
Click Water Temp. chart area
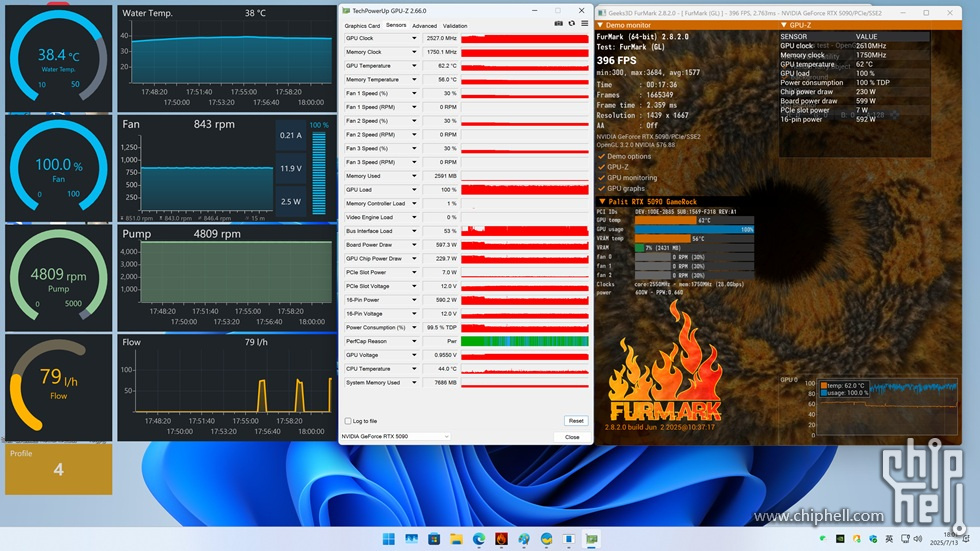[231, 54]
